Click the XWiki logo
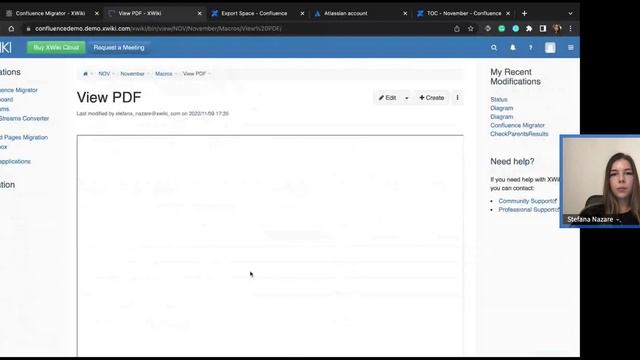640x360 pixels. 6,47
